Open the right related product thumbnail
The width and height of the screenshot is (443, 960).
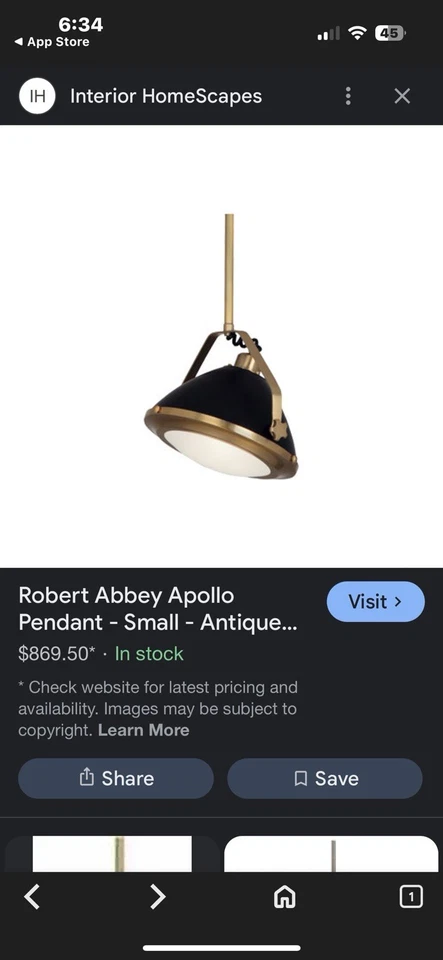pos(331,853)
